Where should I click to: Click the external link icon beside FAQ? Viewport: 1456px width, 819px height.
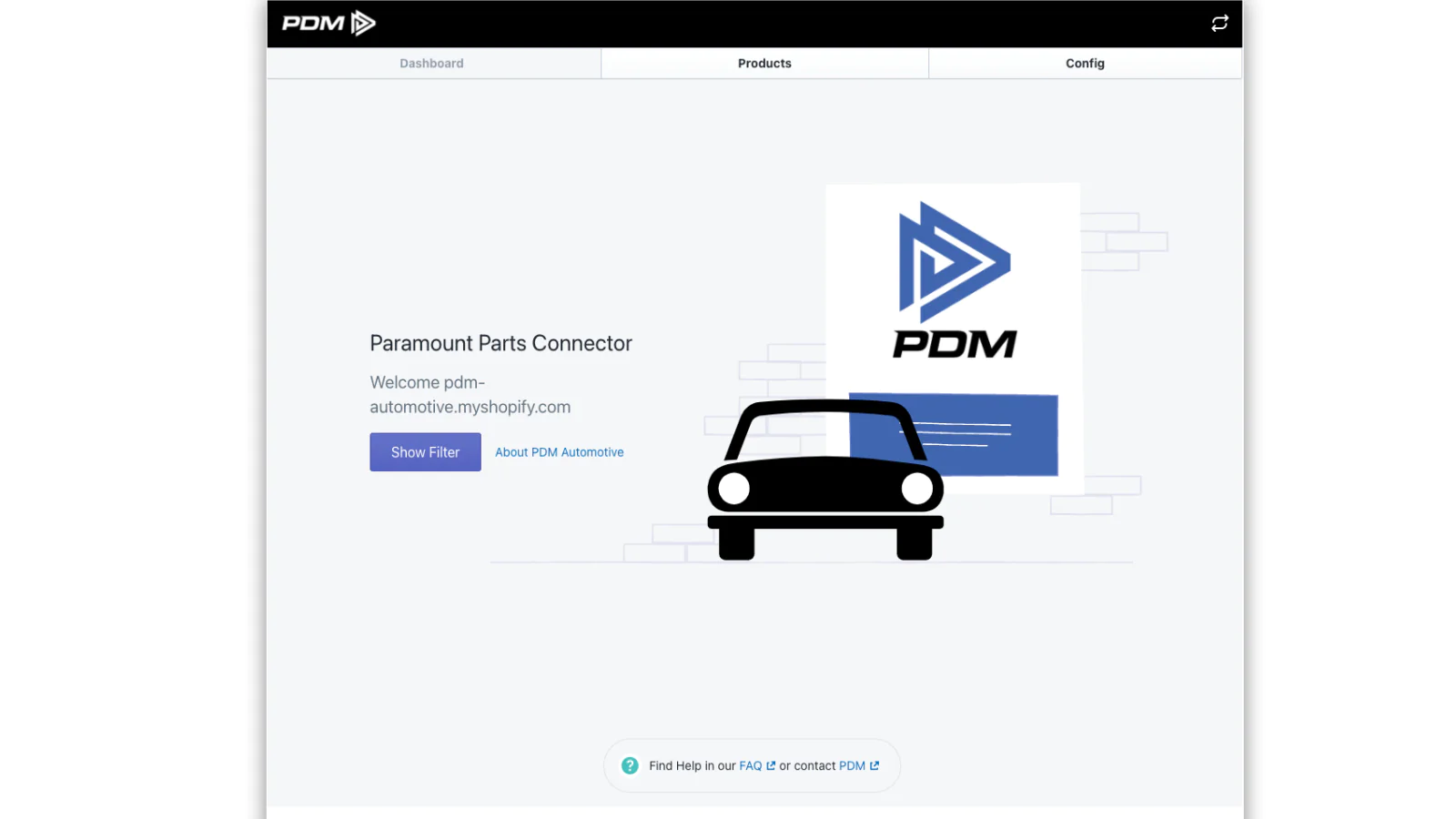[771, 766]
